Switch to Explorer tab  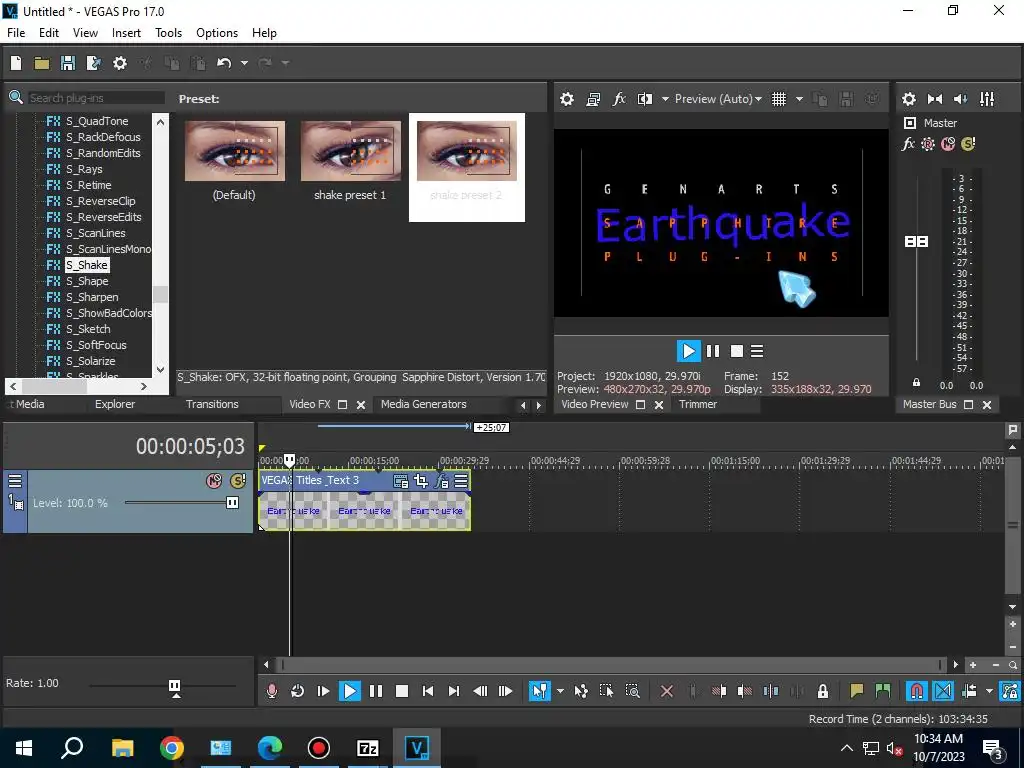[115, 404]
